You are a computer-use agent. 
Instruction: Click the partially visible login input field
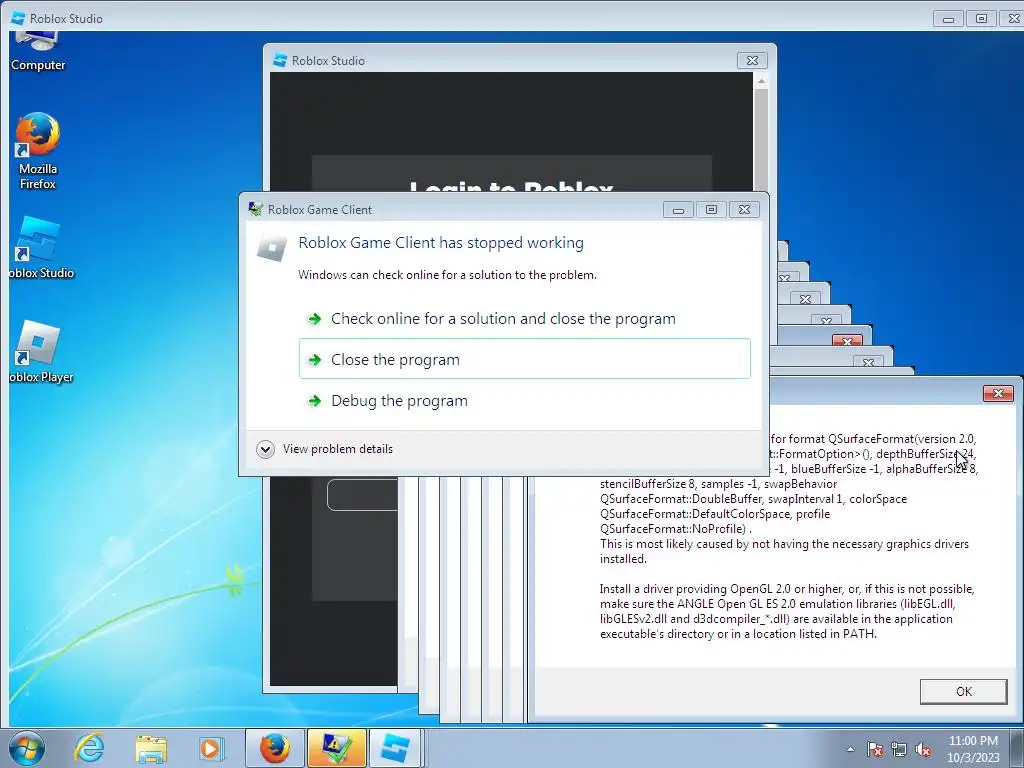[362, 495]
